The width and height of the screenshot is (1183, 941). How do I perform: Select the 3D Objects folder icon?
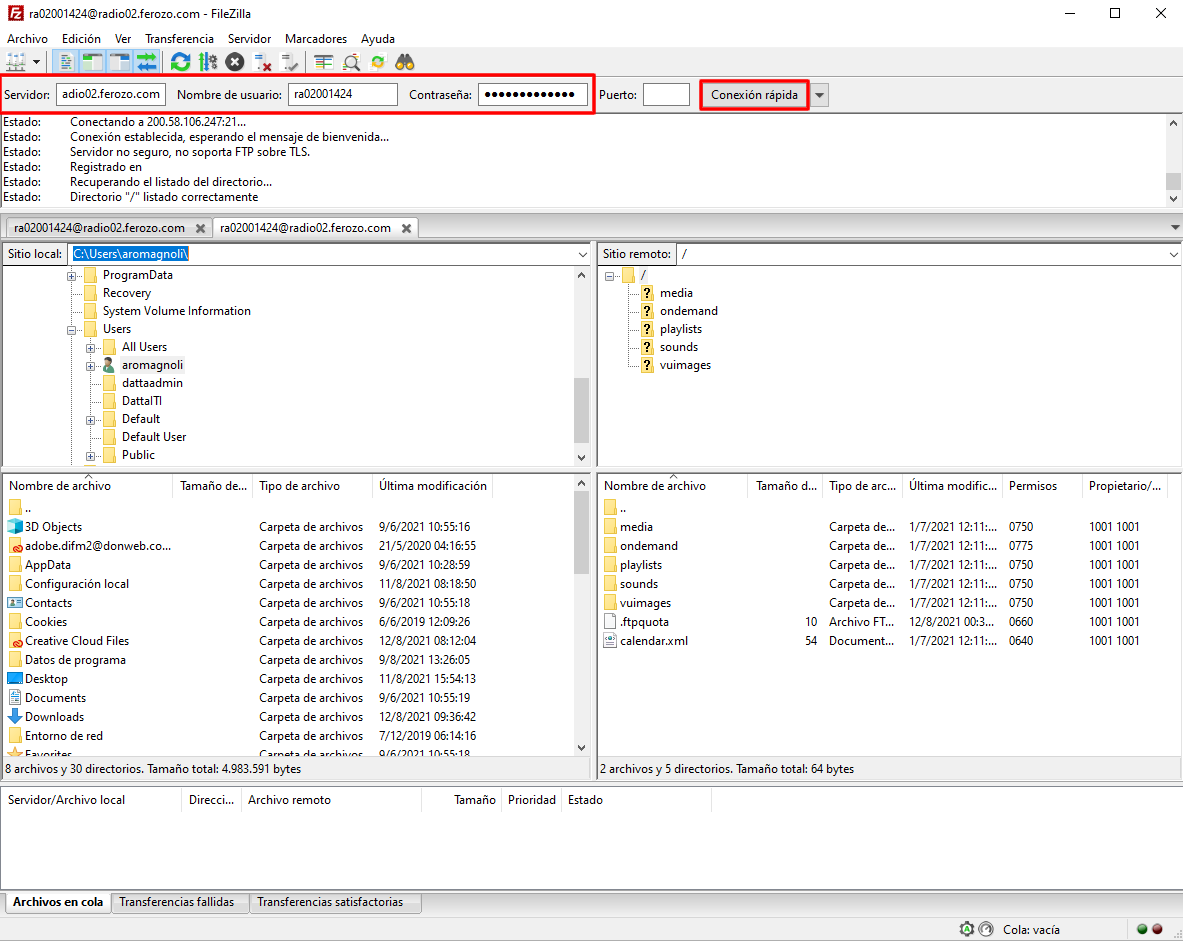[15, 527]
